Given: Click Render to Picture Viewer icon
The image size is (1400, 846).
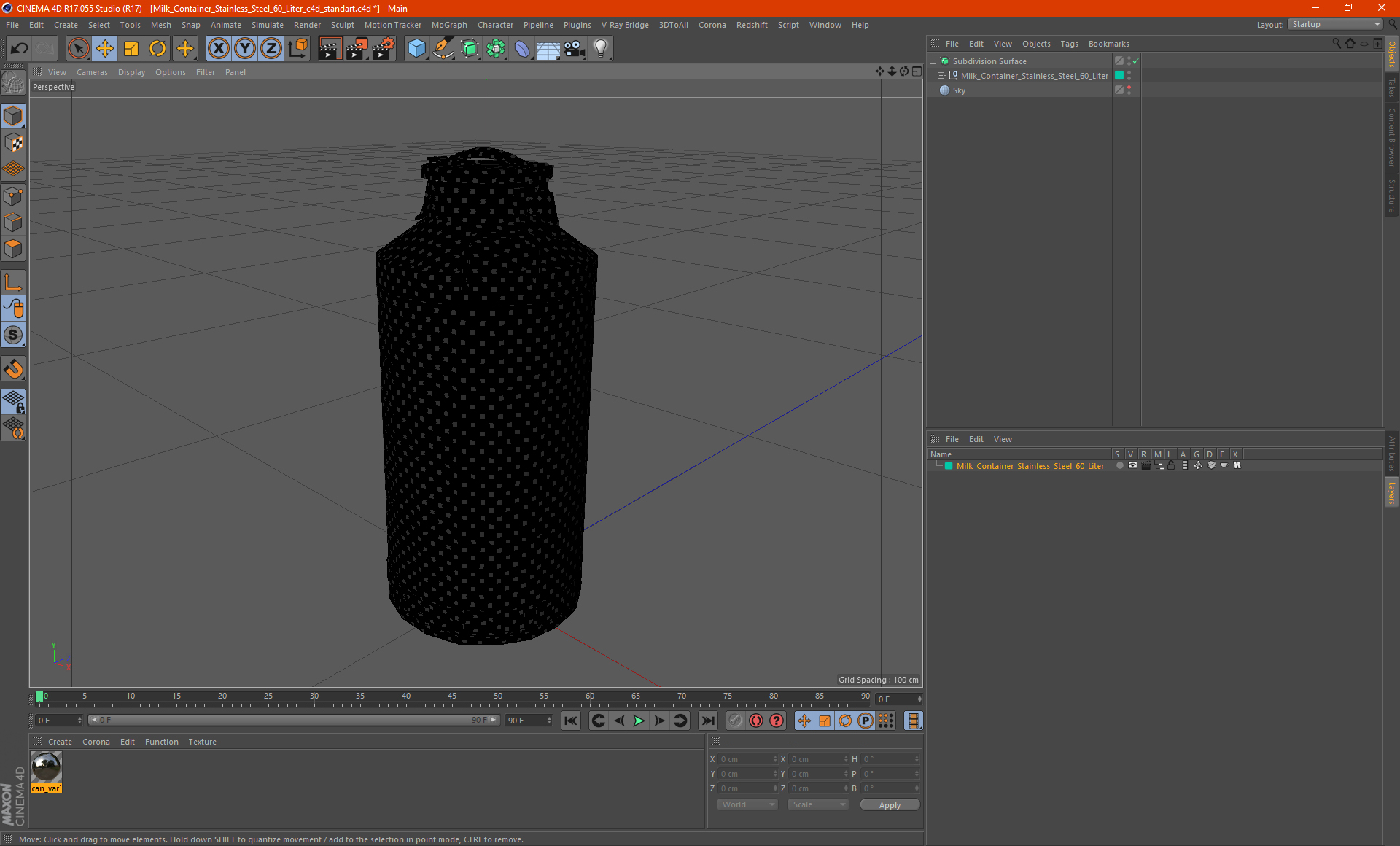Looking at the screenshot, I should click(x=356, y=49).
